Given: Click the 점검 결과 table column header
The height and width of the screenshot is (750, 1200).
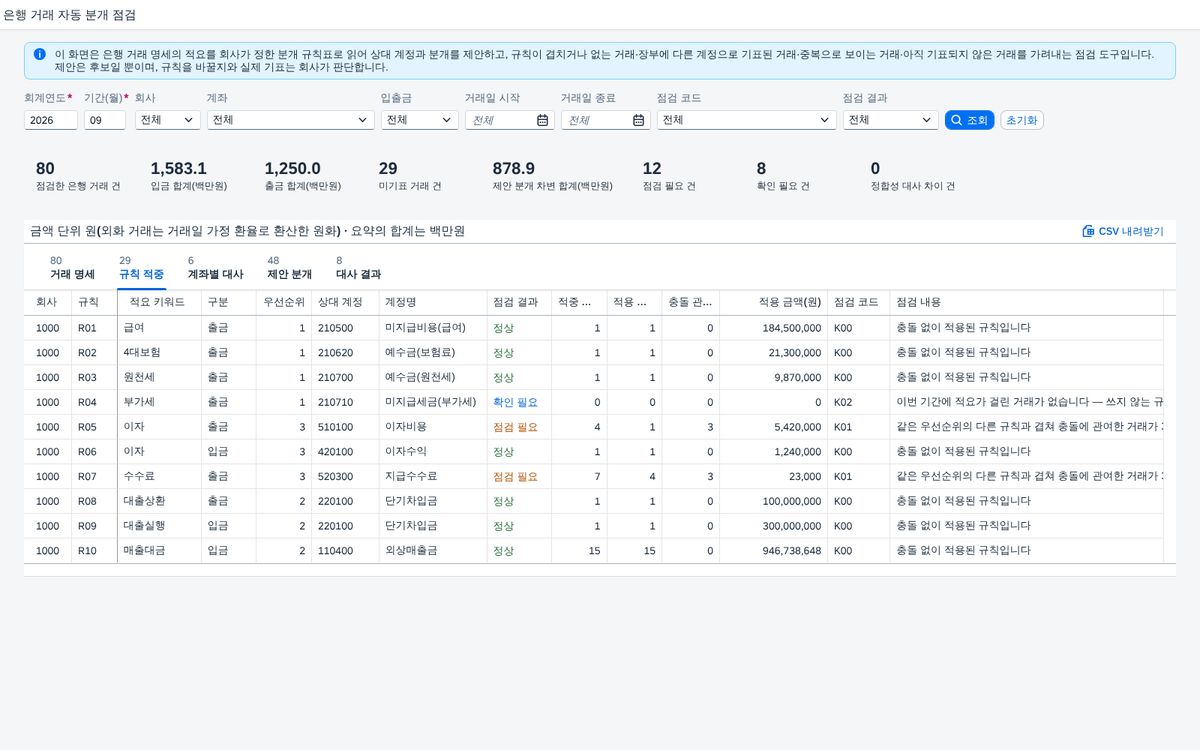Looking at the screenshot, I should (519, 302).
